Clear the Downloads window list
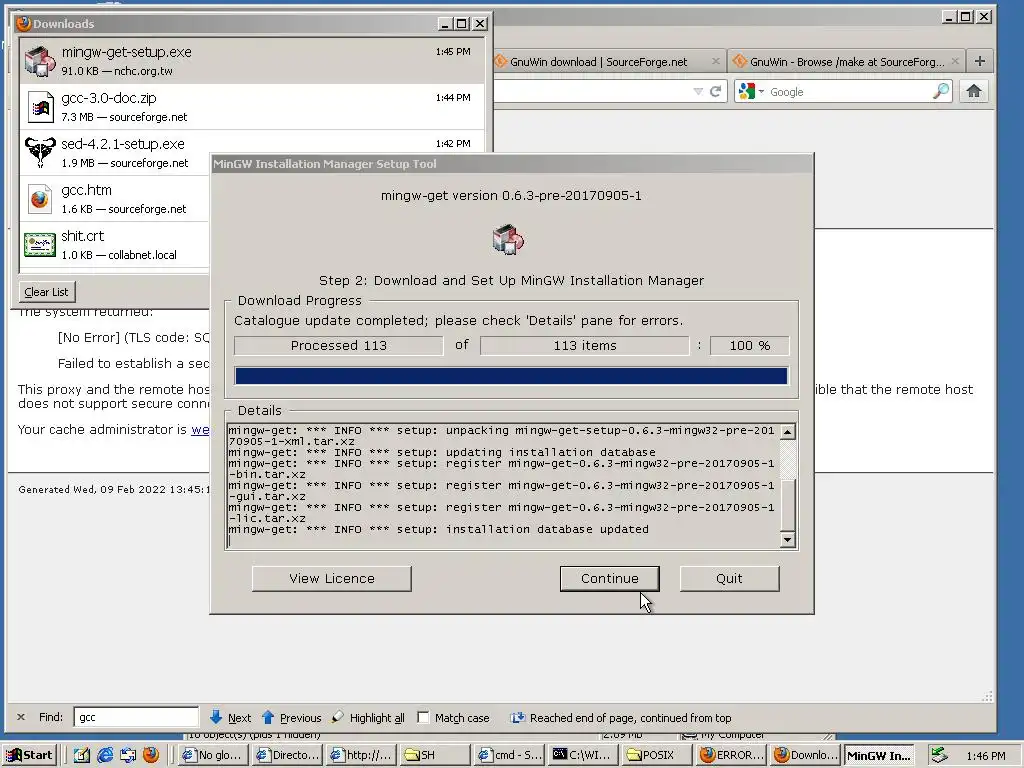 (46, 291)
